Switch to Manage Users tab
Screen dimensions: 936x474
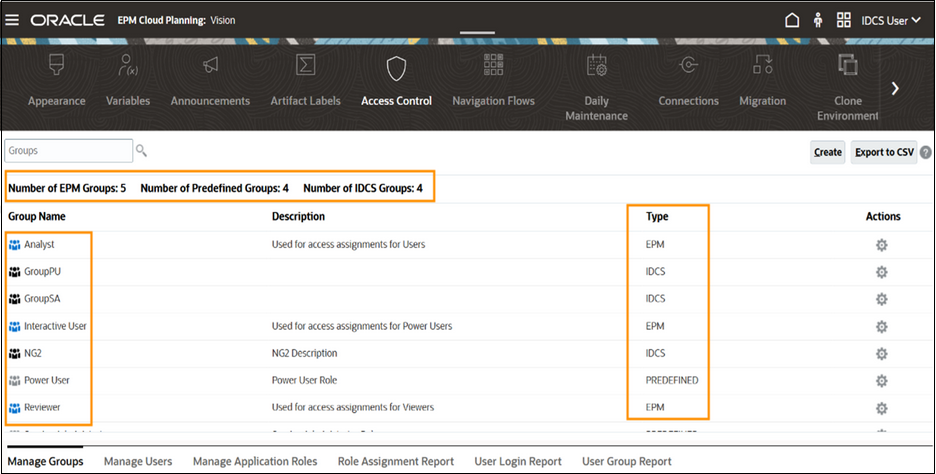(x=138, y=461)
